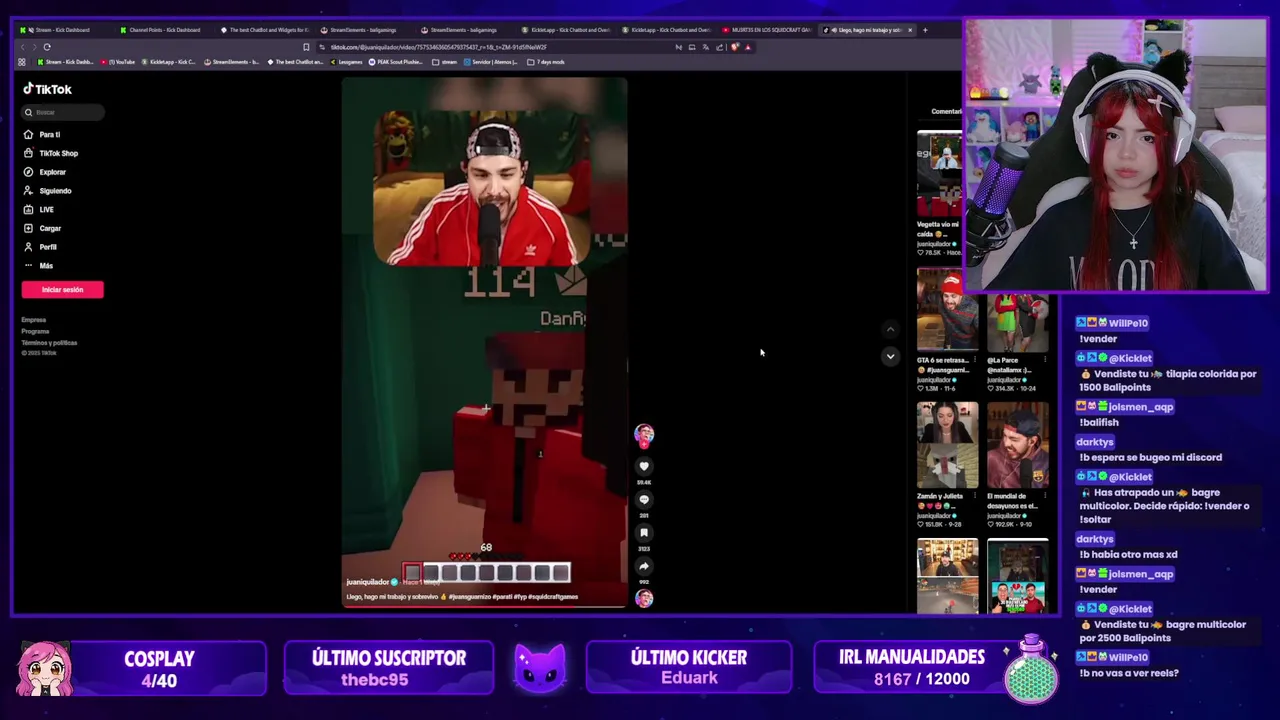This screenshot has width=1280, height=720.
Task: Open the Lessgames bookmark
Action: tap(346, 62)
